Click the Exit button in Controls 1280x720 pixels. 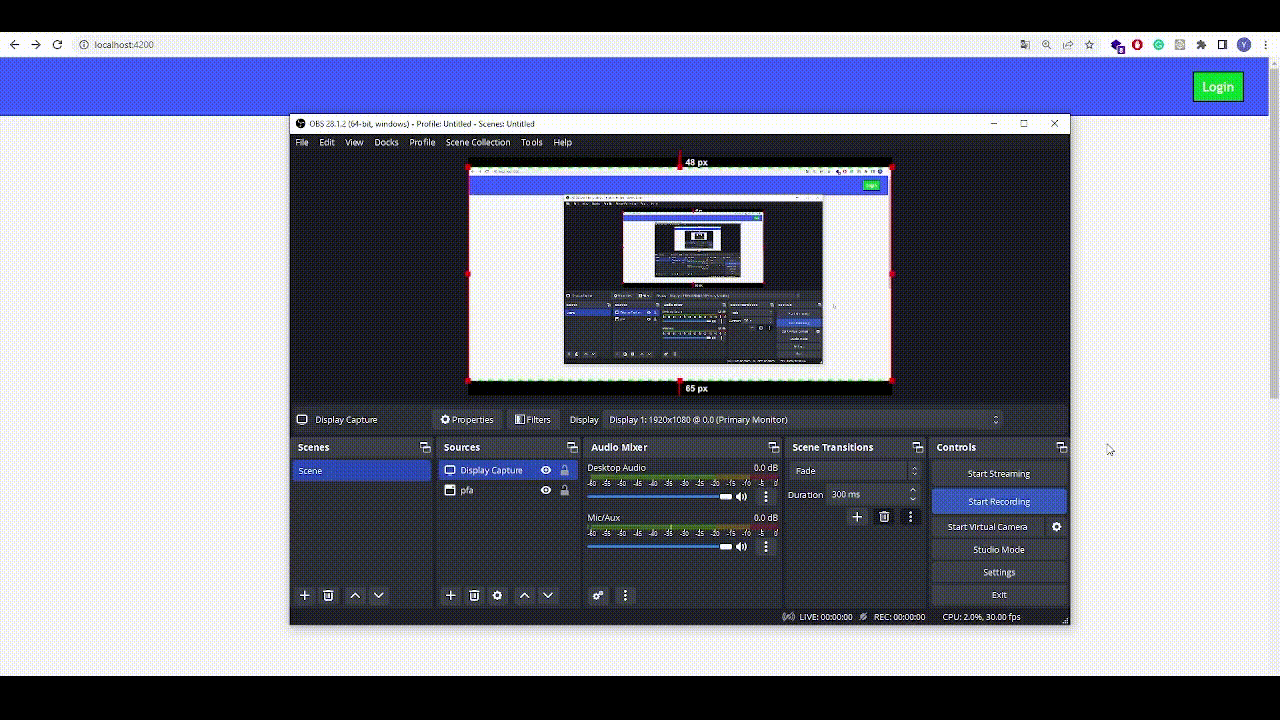[999, 595]
